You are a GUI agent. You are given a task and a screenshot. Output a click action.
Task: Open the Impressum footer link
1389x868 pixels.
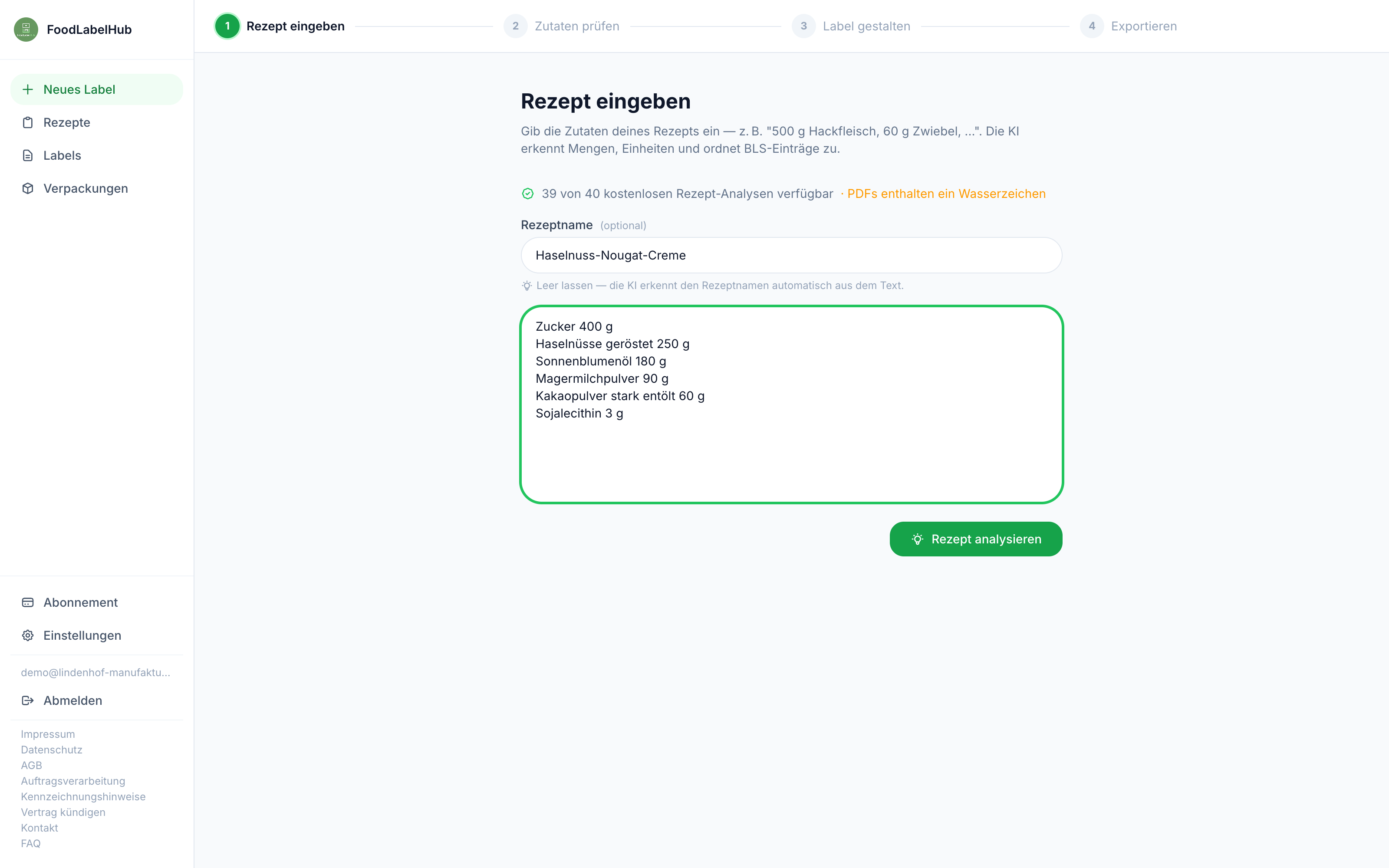(x=48, y=734)
